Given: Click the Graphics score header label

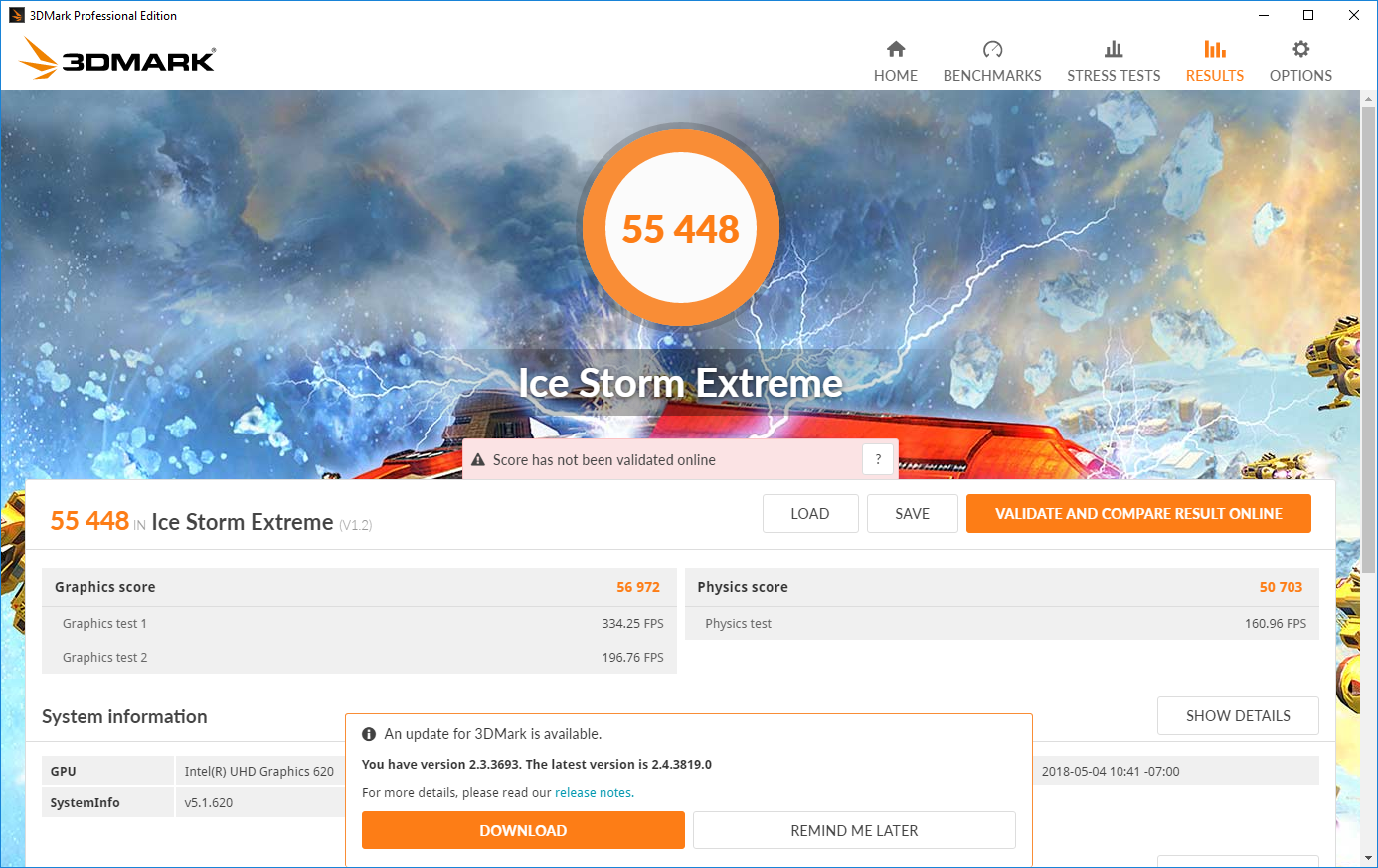Looking at the screenshot, I should (105, 587).
